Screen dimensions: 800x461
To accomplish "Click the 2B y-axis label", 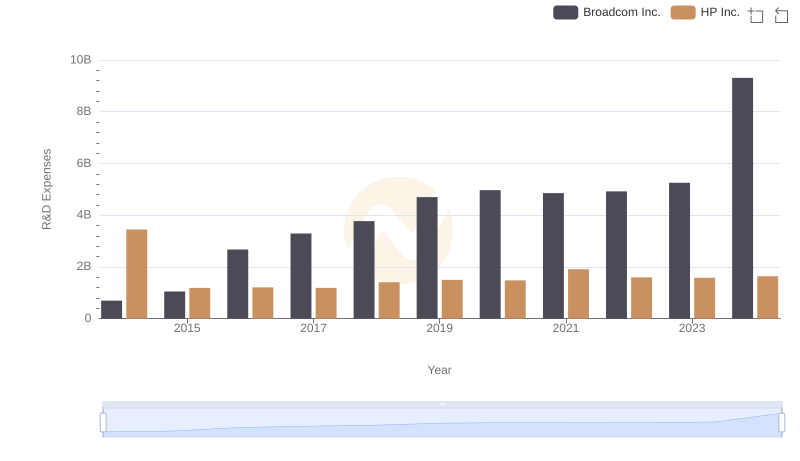I will point(84,266).
